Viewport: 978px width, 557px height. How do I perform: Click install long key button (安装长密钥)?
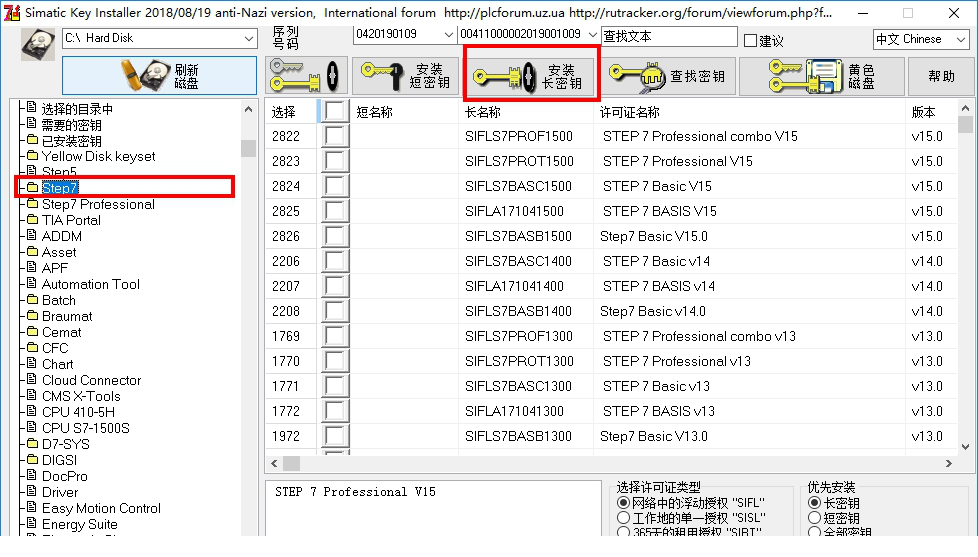(x=531, y=76)
